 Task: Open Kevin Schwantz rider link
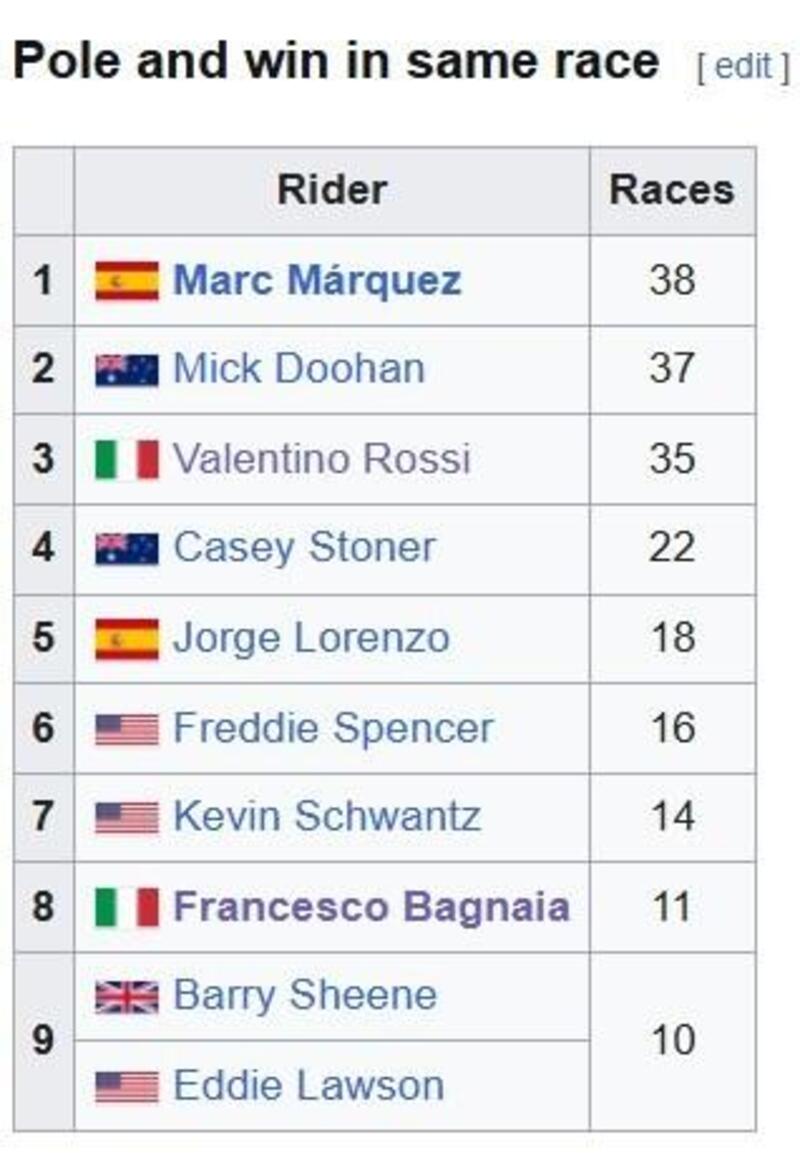pyautogui.click(x=326, y=817)
